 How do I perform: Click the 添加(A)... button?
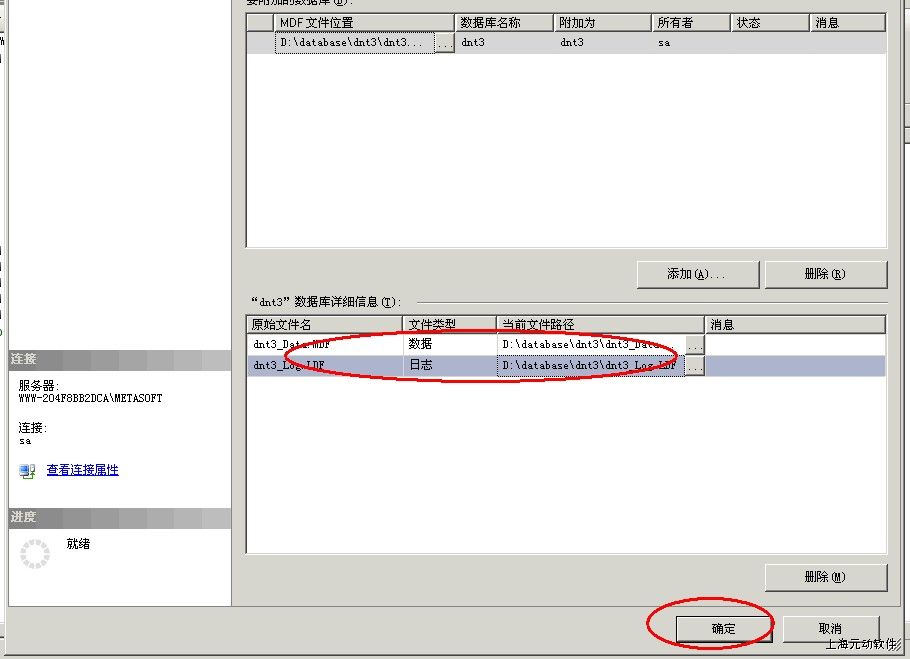click(697, 274)
